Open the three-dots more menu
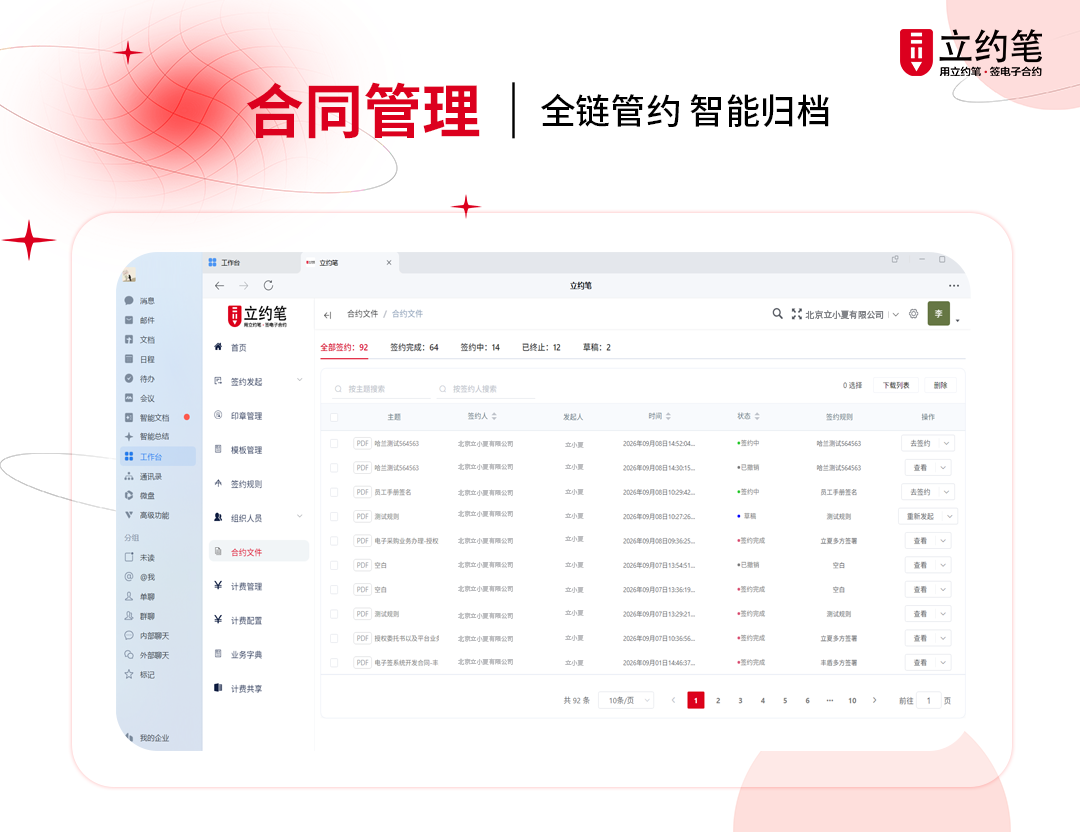The width and height of the screenshot is (1080, 832). [953, 285]
